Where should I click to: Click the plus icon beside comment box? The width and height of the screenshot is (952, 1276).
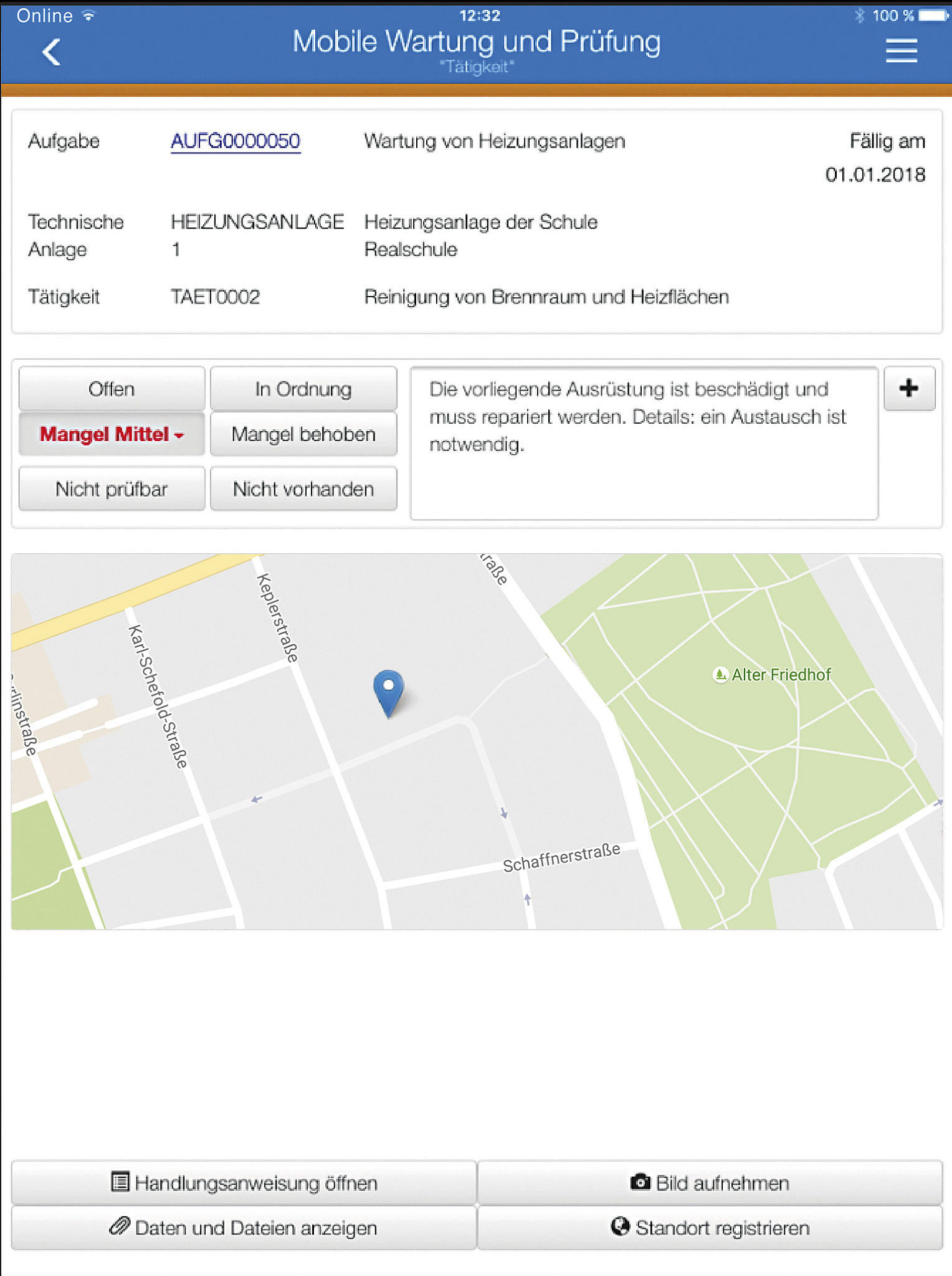point(909,388)
